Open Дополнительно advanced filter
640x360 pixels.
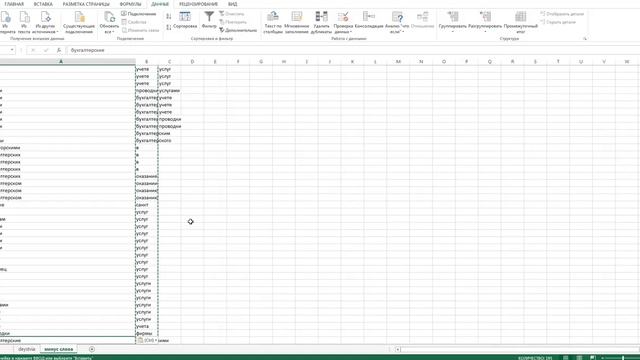point(238,30)
